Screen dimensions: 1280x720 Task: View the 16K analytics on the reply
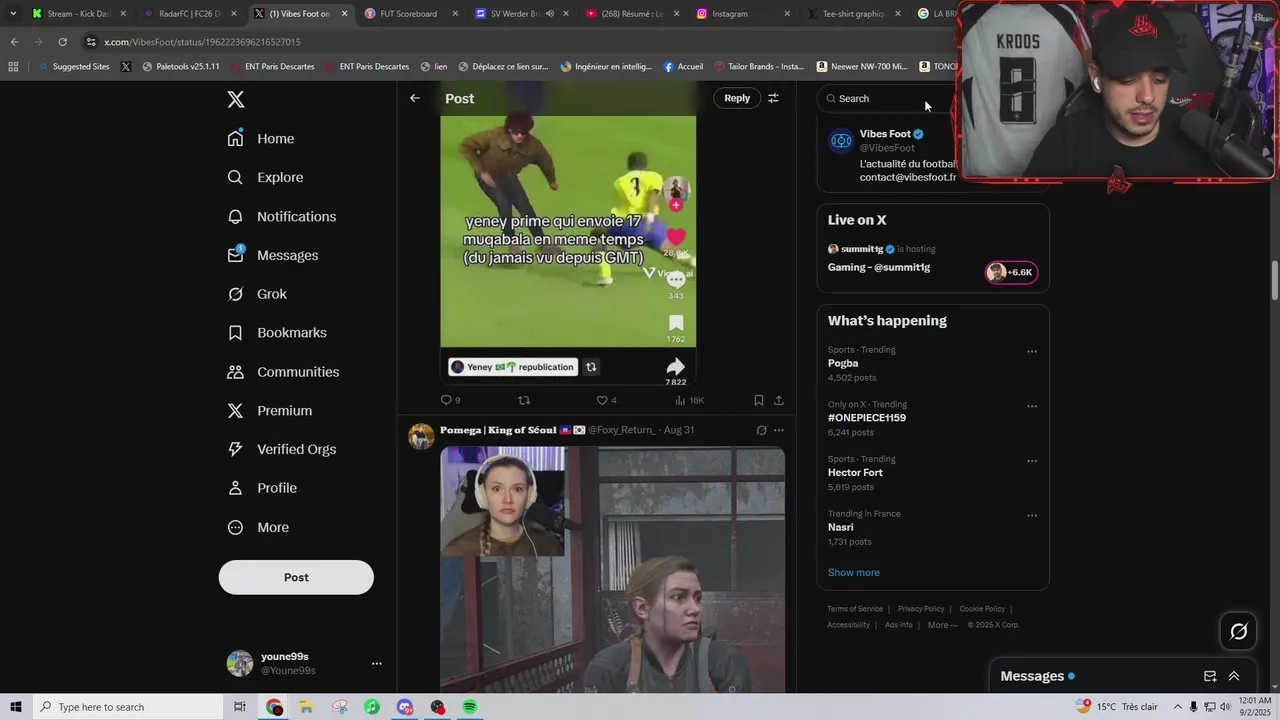tap(689, 400)
